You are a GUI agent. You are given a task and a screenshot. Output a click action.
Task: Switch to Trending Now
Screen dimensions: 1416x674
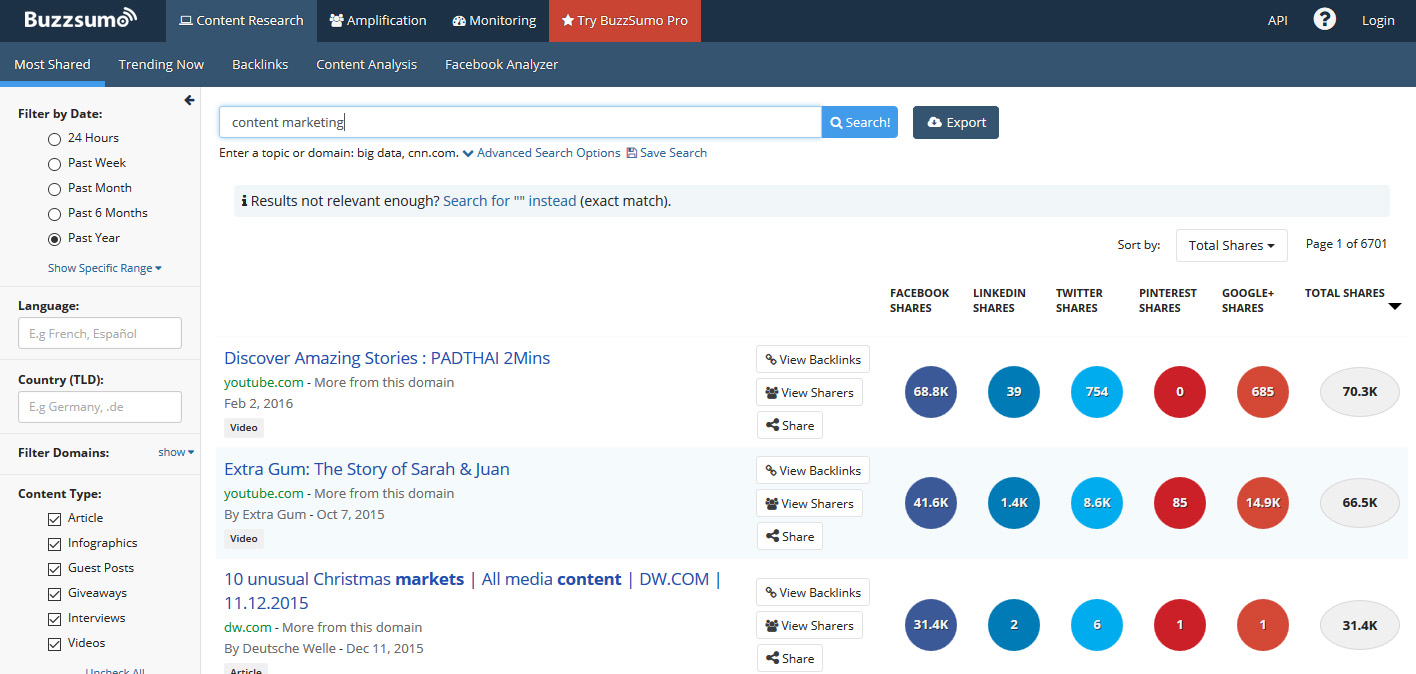tap(161, 64)
